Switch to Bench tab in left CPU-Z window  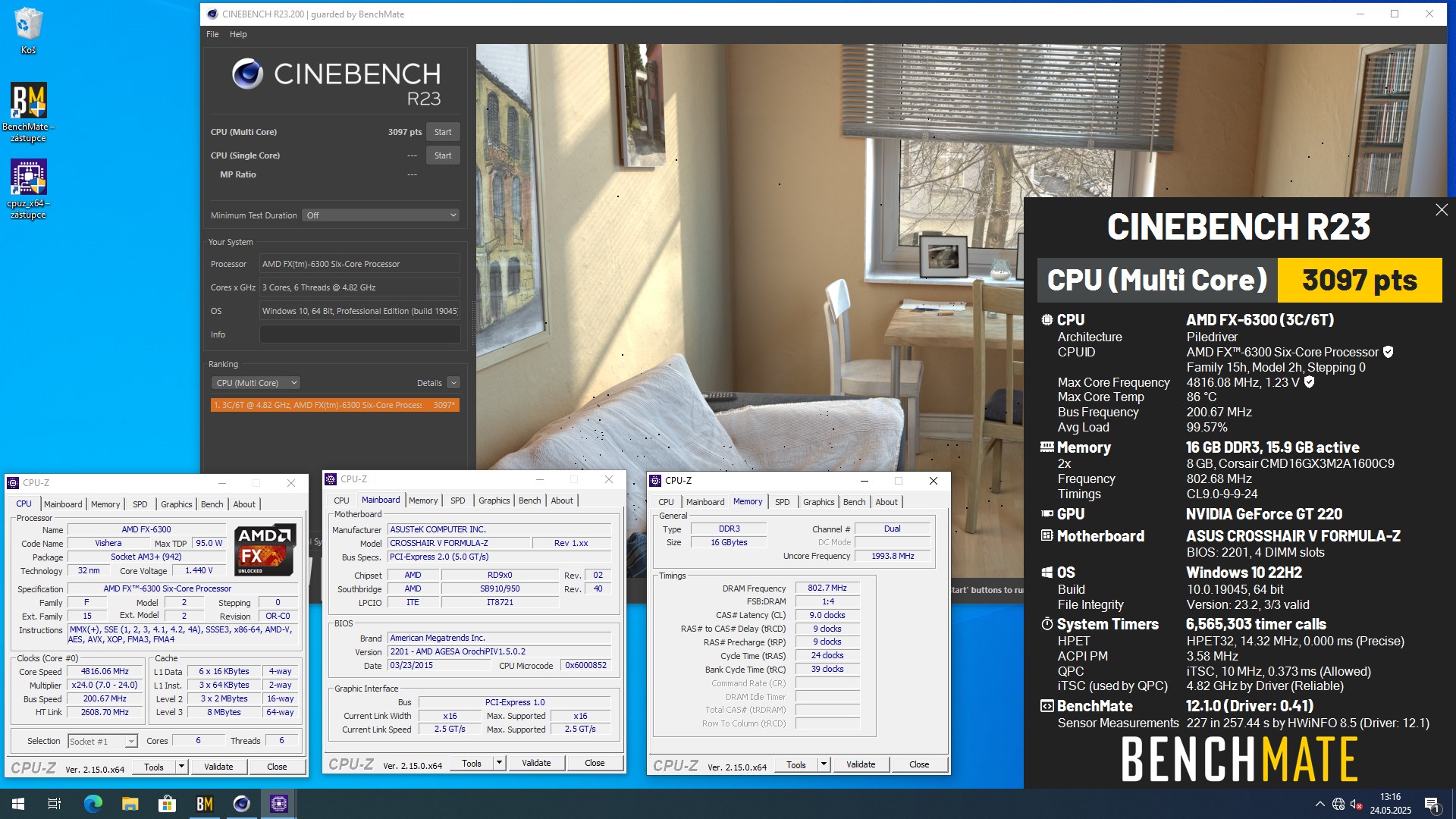(212, 504)
